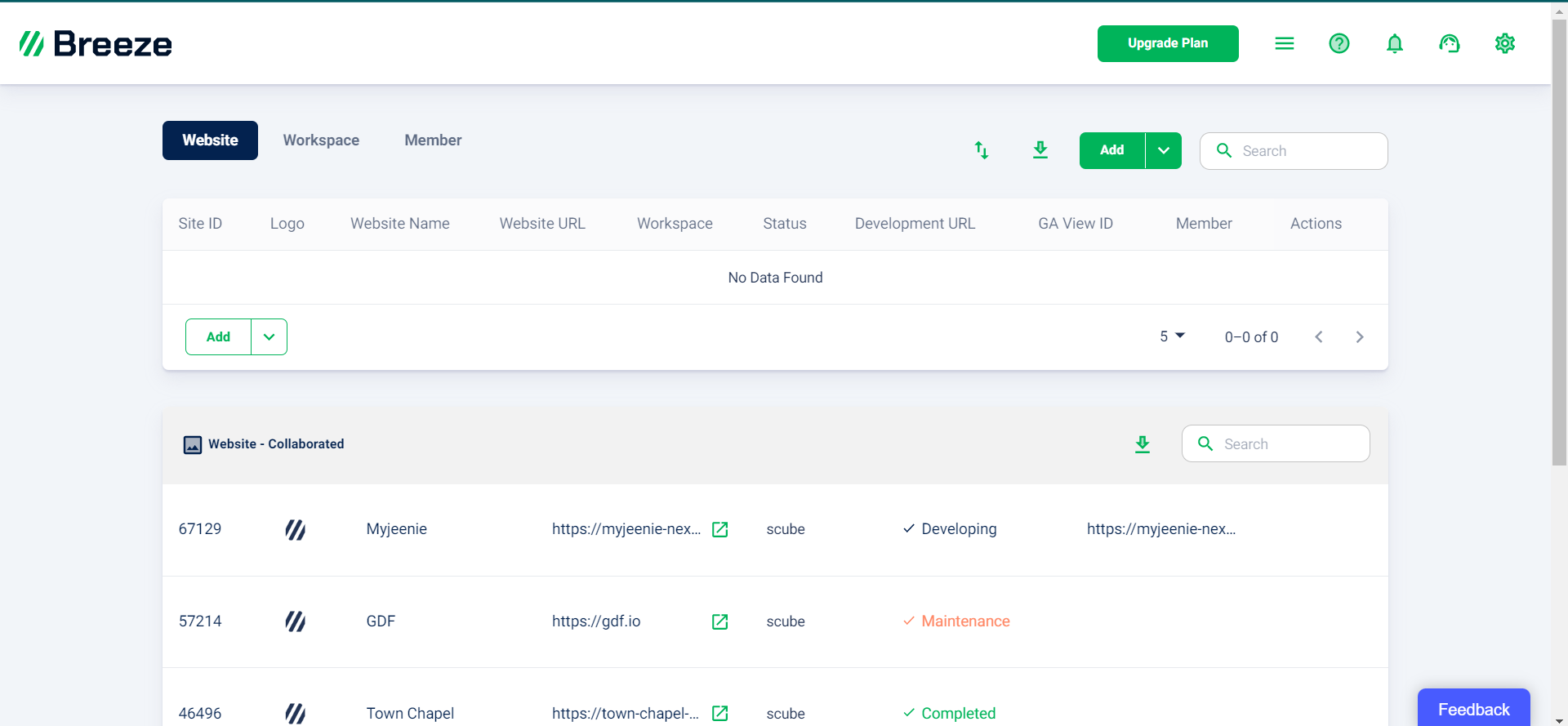Switch to the Workspace tab
The image size is (1568, 726).
point(321,140)
